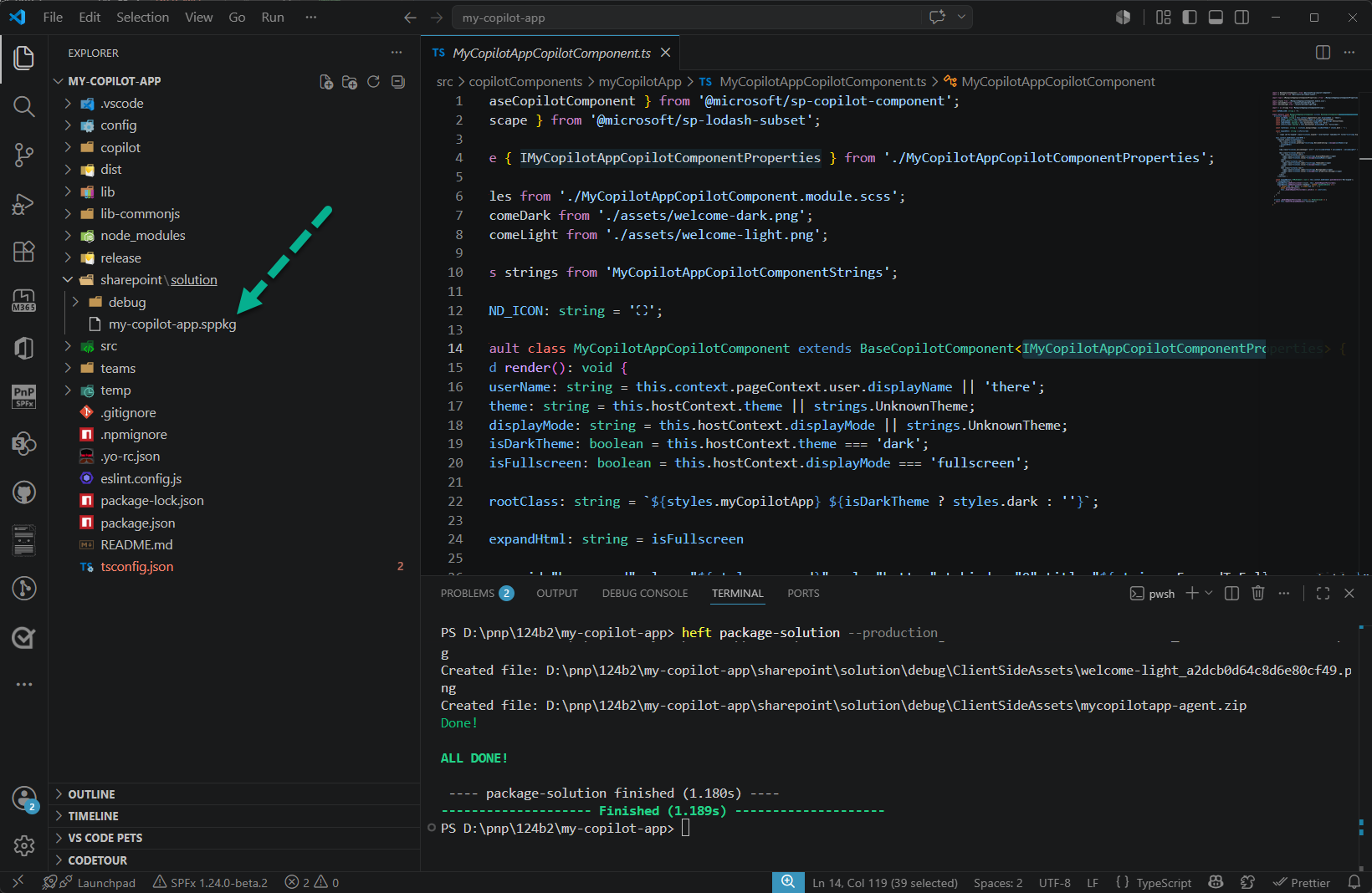Close the MyCopilotAppCopilotComponent.ts tab
The image size is (1372, 893).
[x=666, y=53]
